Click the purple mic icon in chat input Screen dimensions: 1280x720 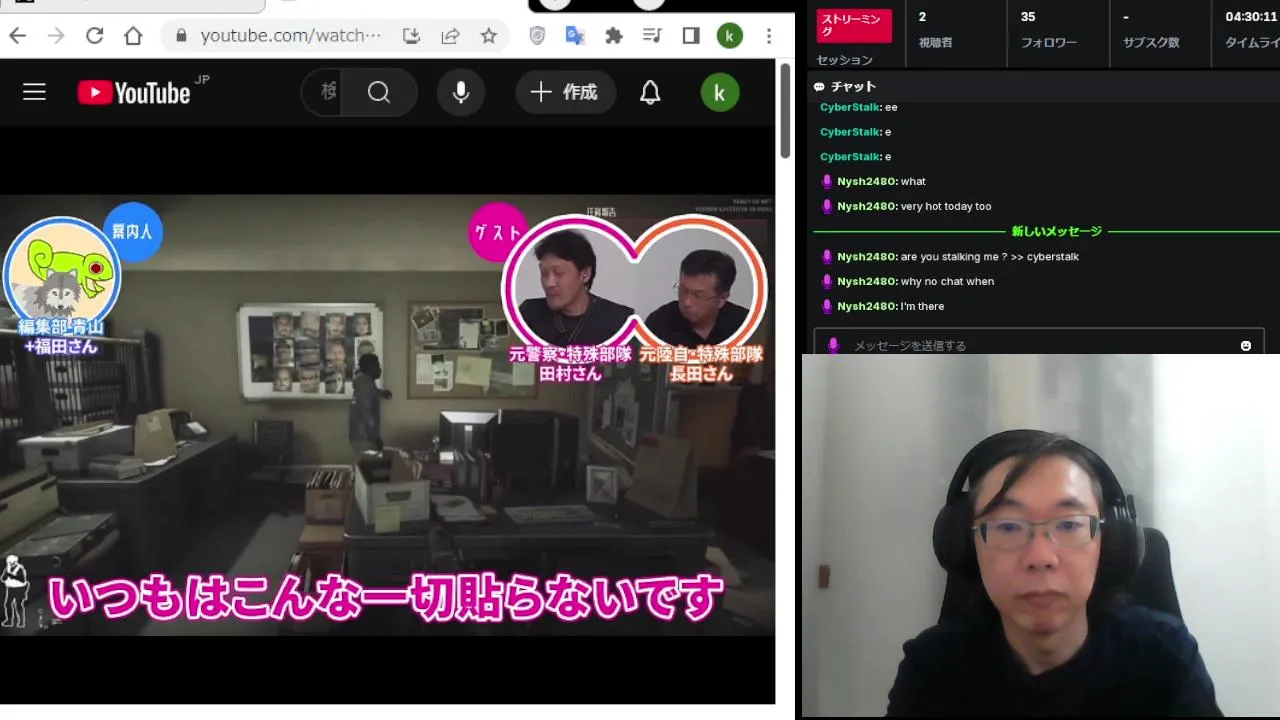(x=833, y=345)
